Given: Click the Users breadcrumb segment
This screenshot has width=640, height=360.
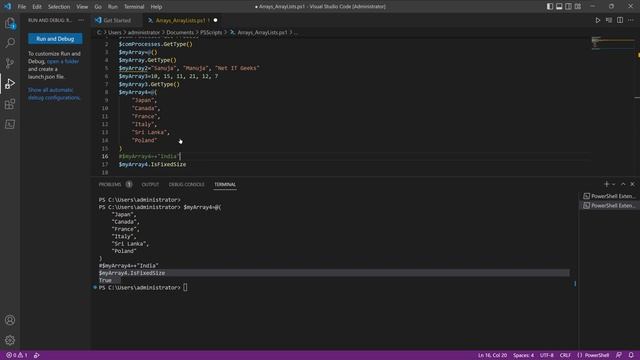Looking at the screenshot, I should [115, 32].
